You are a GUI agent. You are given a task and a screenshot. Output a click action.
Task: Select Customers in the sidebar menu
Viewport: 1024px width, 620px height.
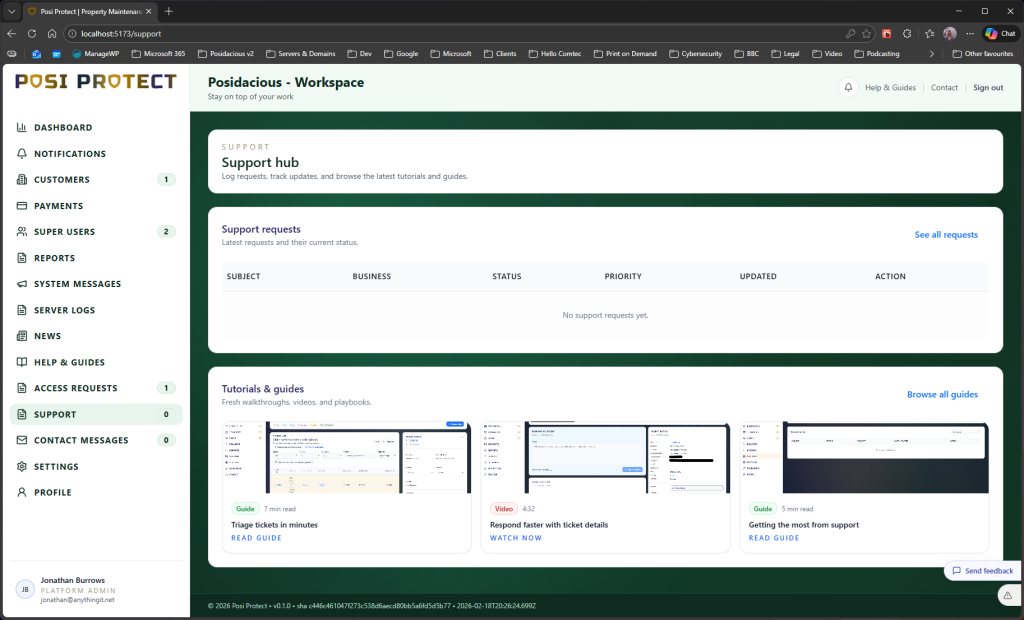click(x=62, y=180)
